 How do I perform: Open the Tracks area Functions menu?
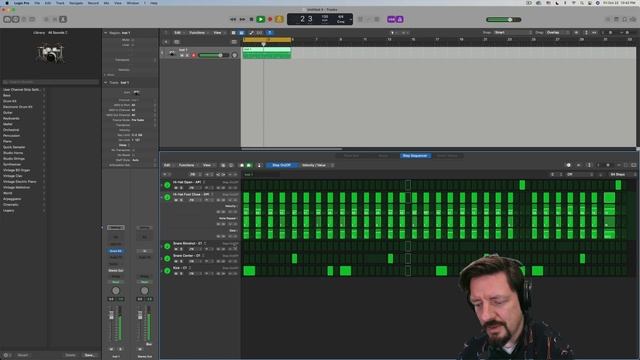[198, 33]
